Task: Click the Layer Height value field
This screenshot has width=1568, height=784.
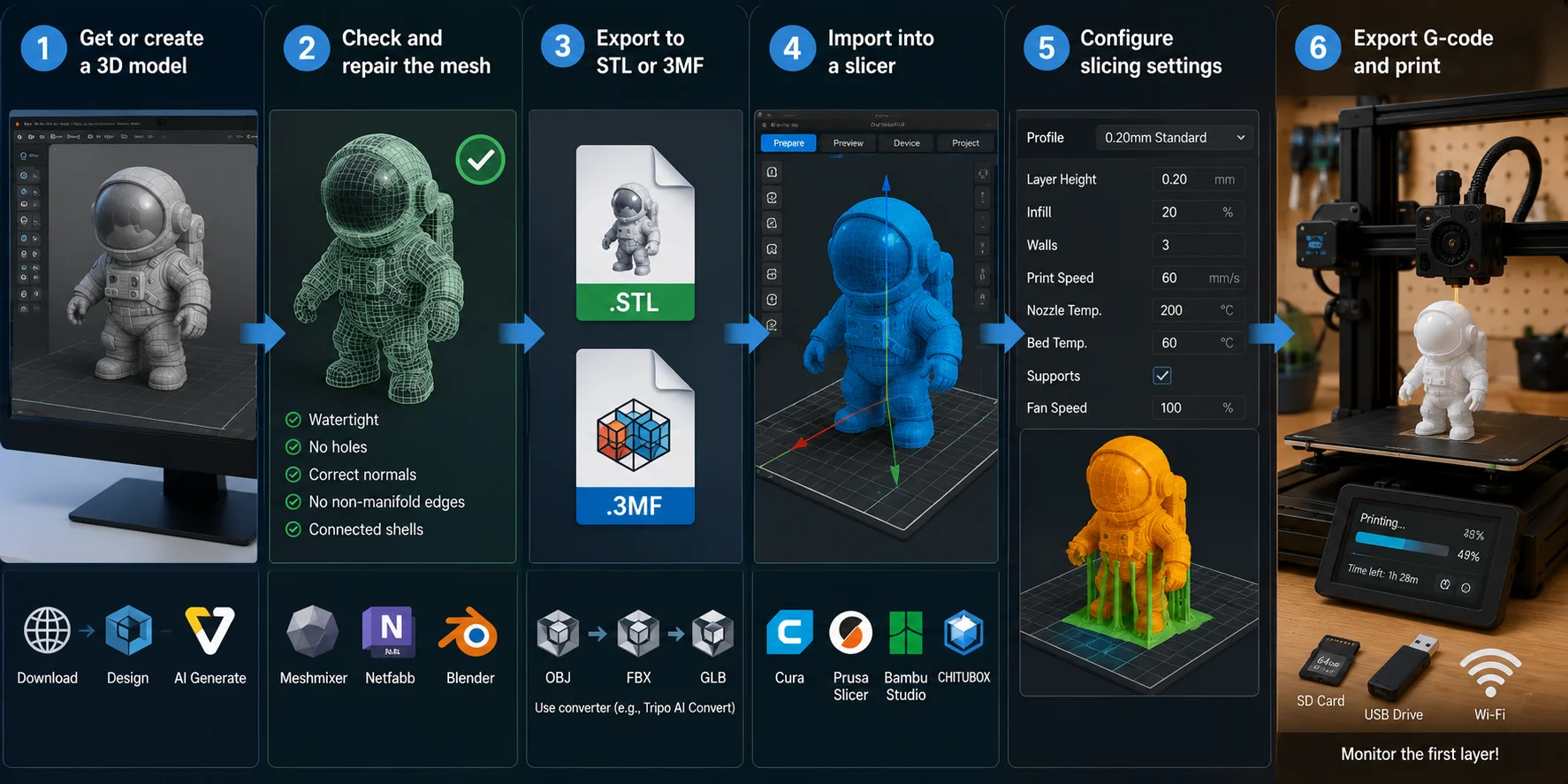Action: (1199, 179)
